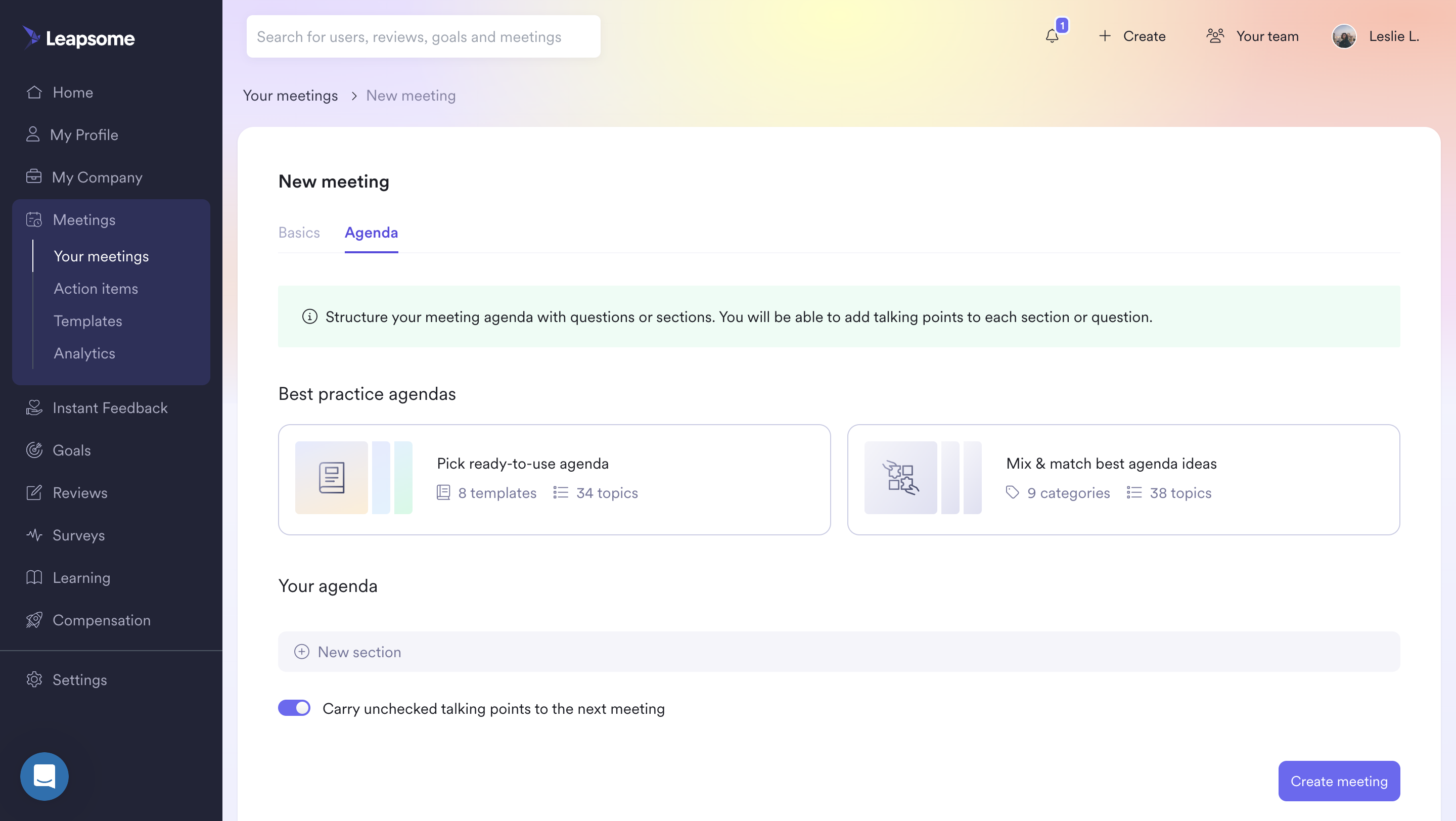1456x821 pixels.
Task: Click the '9 categories' text
Action: click(1069, 493)
